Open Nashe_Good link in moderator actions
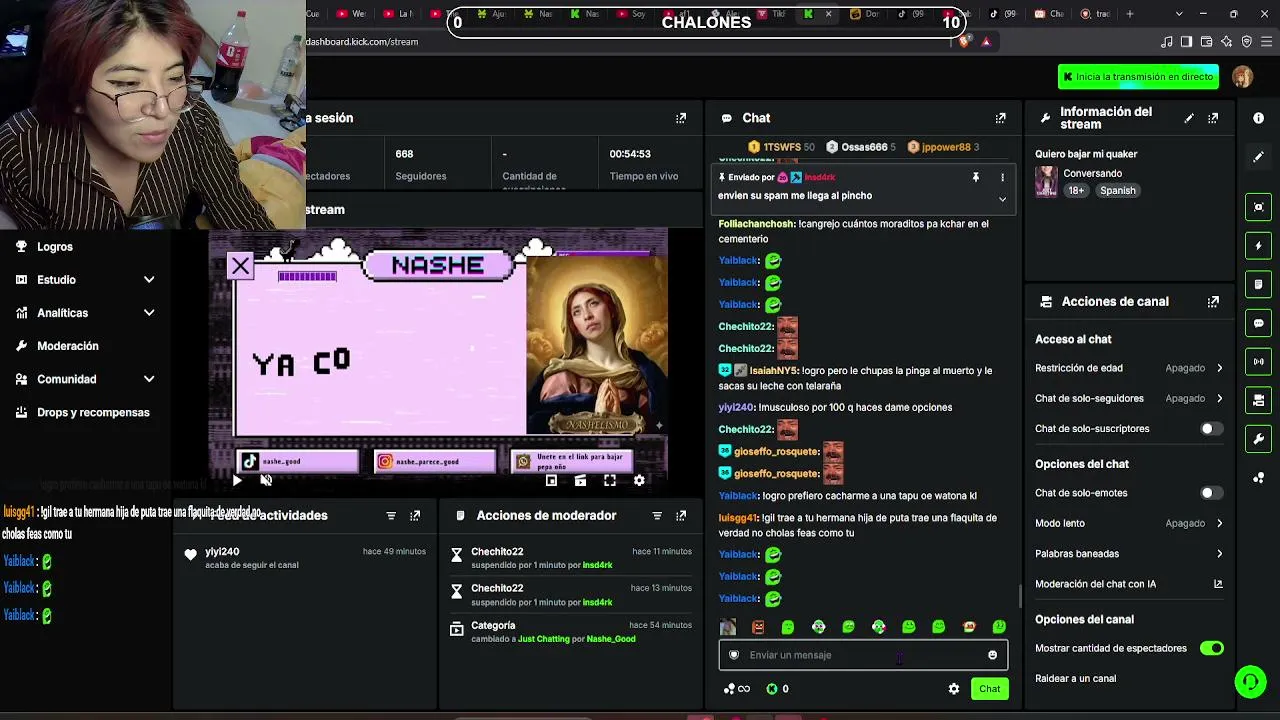The image size is (1280, 720). point(611,639)
